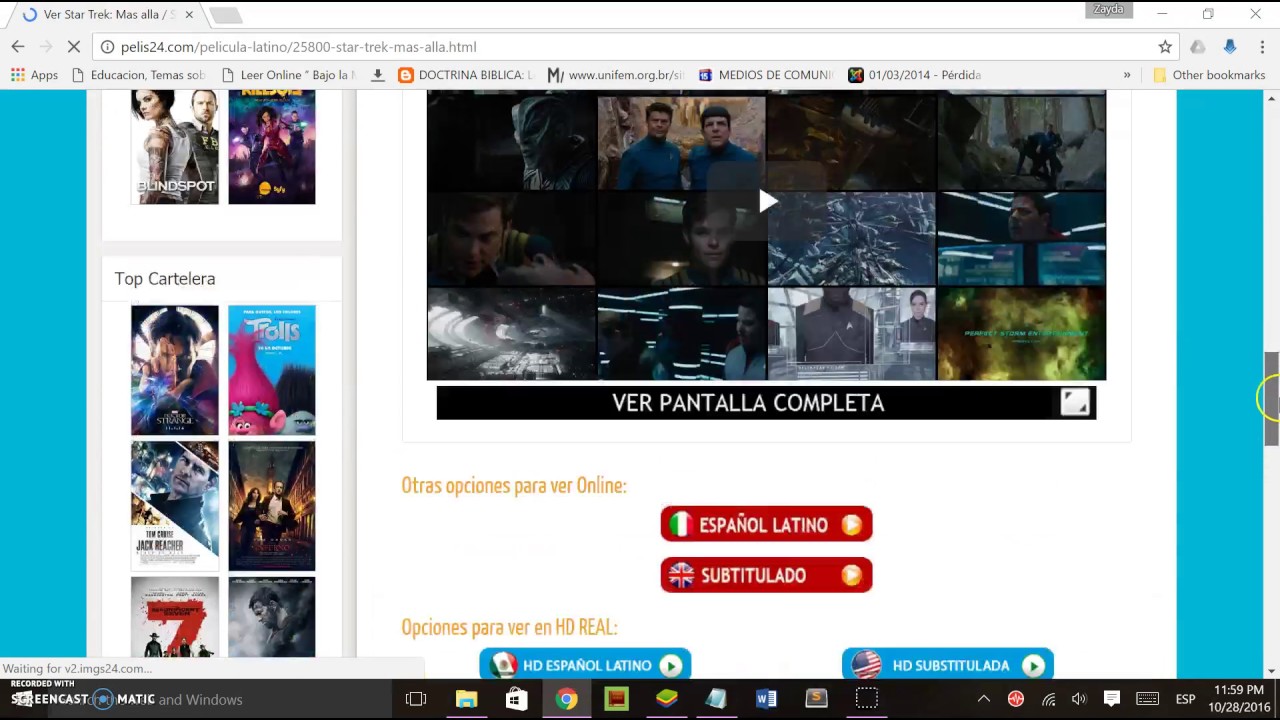The width and height of the screenshot is (1280, 720).
Task: Open File Explorer from the taskbar
Action: pyautogui.click(x=466, y=699)
